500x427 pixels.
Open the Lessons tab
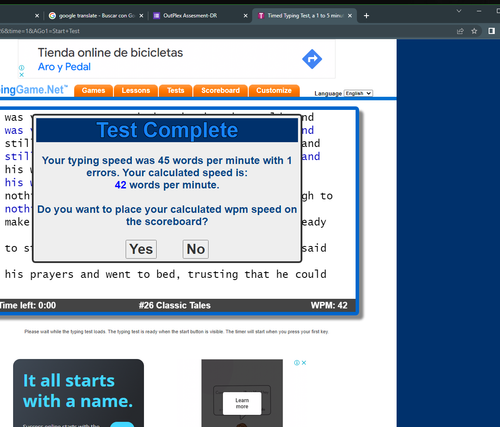(x=136, y=91)
